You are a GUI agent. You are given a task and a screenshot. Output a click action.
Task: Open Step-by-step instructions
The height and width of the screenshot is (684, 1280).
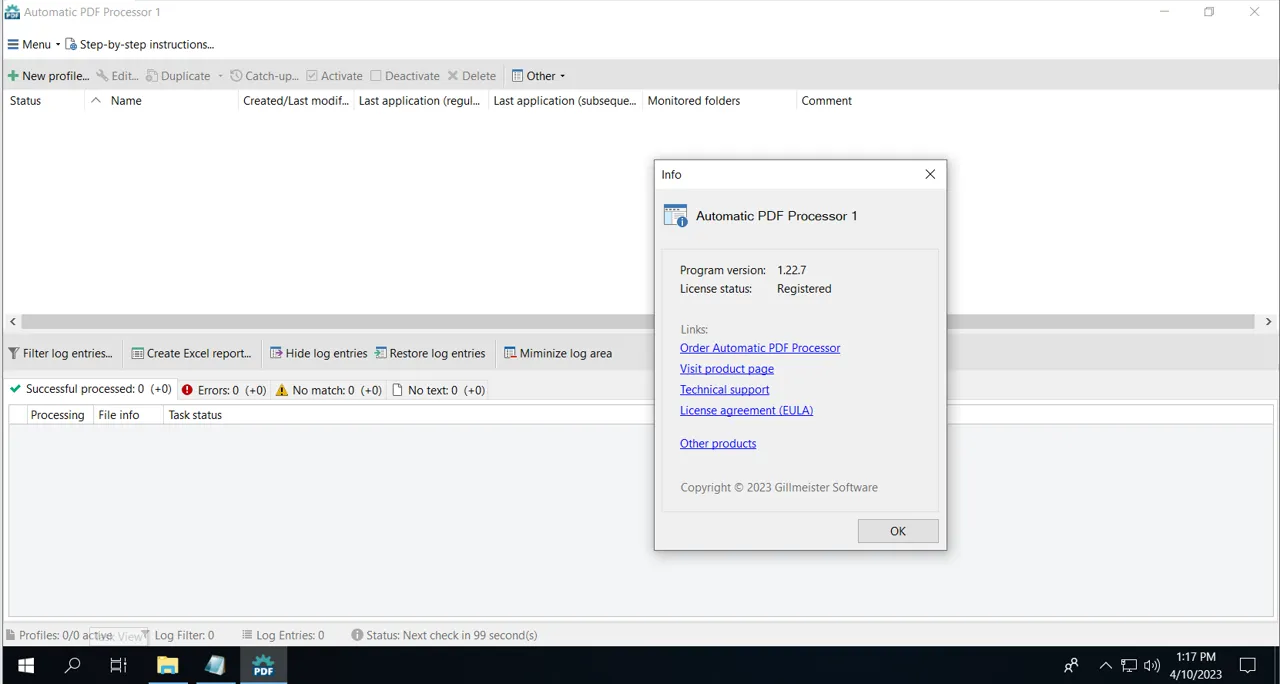click(140, 44)
